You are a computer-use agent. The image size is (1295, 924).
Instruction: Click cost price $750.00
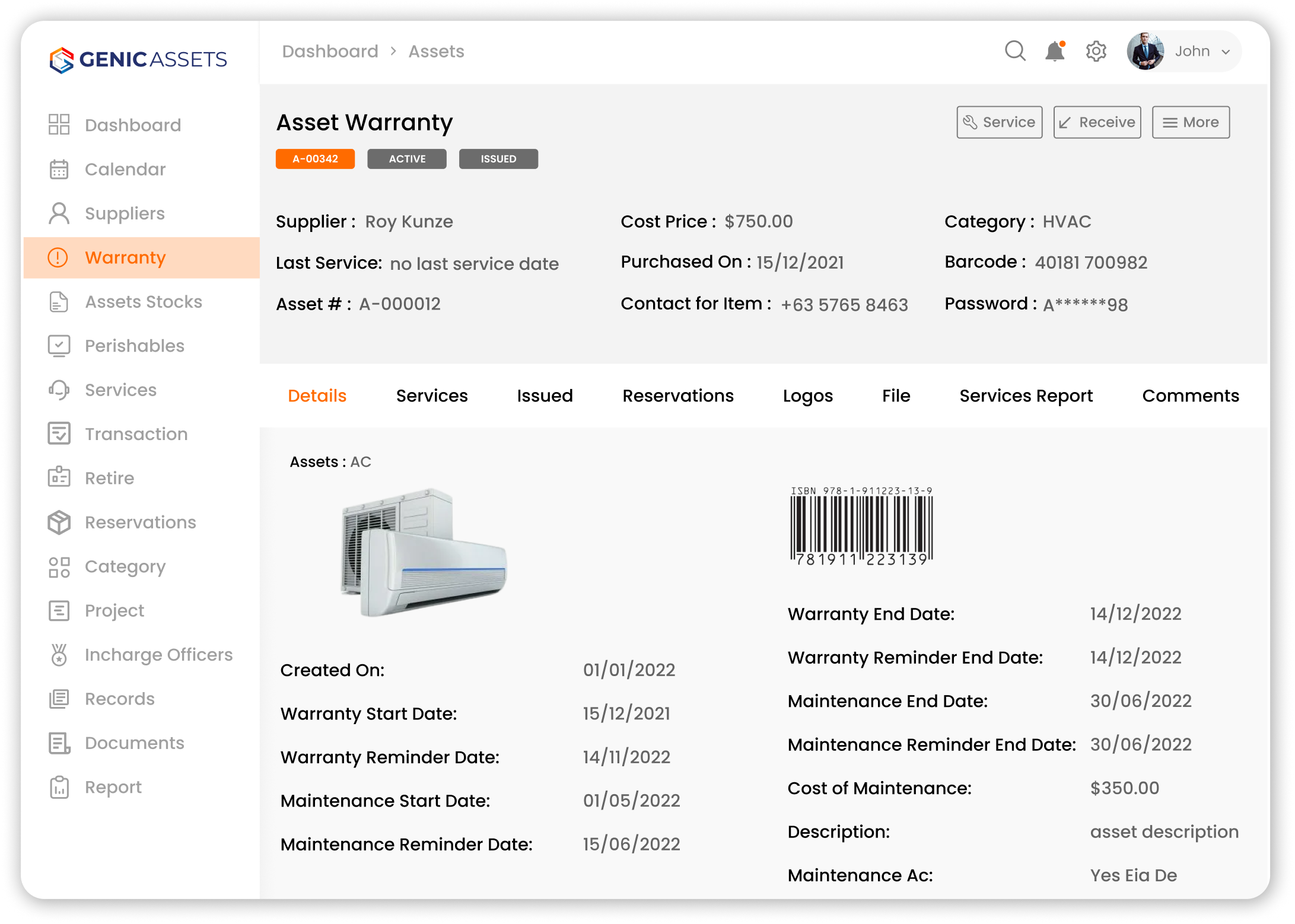point(758,222)
